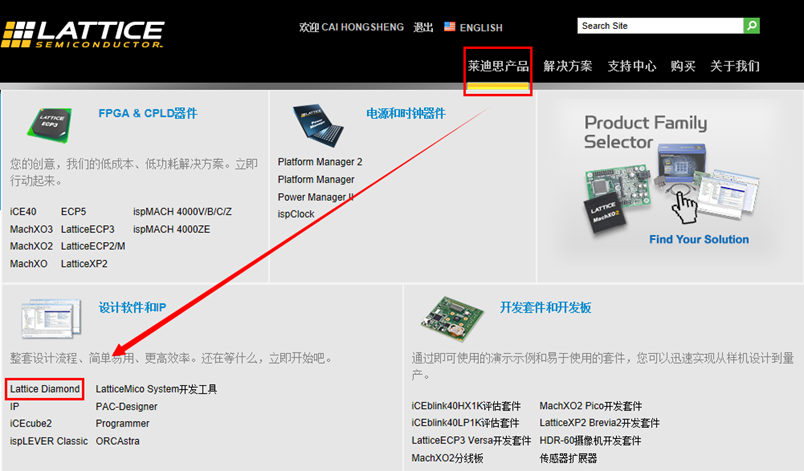Open the iCEcube2 software link
Viewport: 804px width, 471px height.
coord(31,423)
